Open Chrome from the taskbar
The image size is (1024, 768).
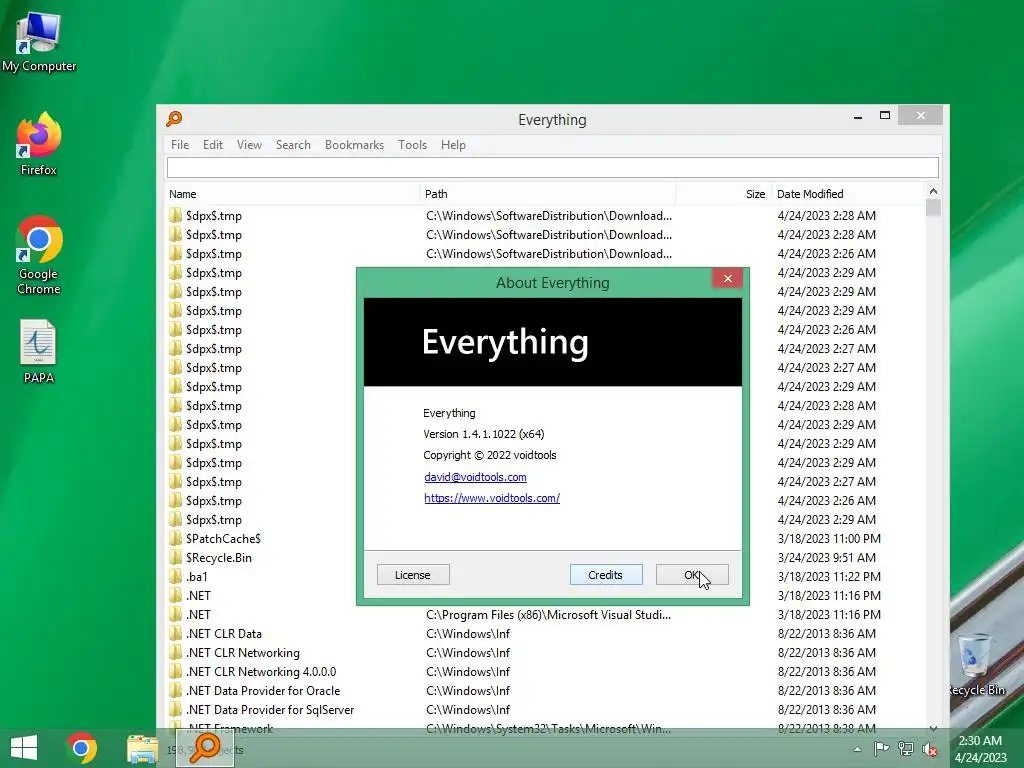82,748
